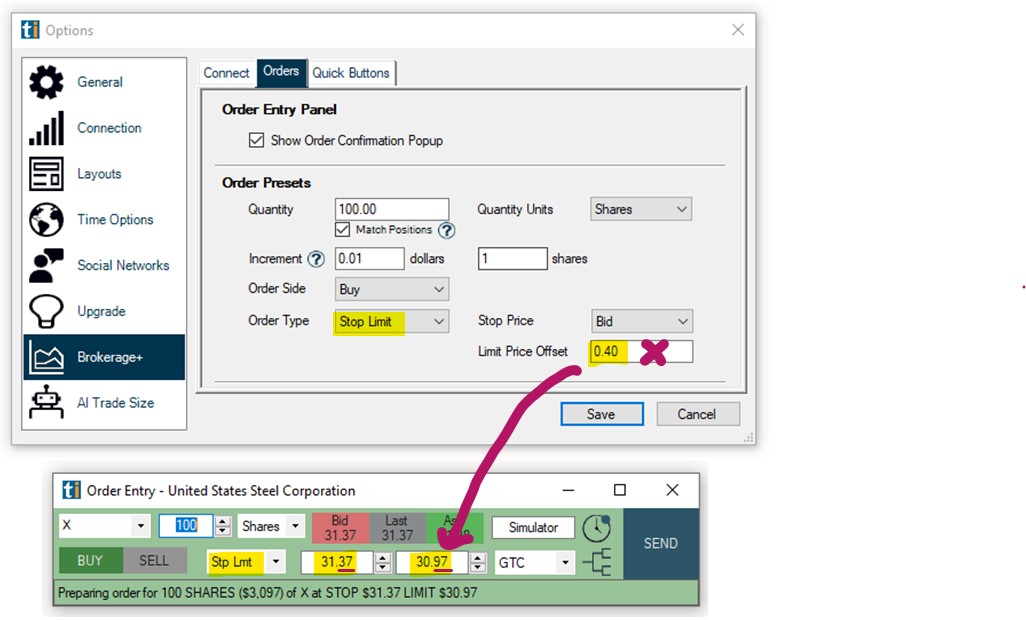Open the AI Trade Size robot icon
The height and width of the screenshot is (620, 1026).
click(46, 403)
